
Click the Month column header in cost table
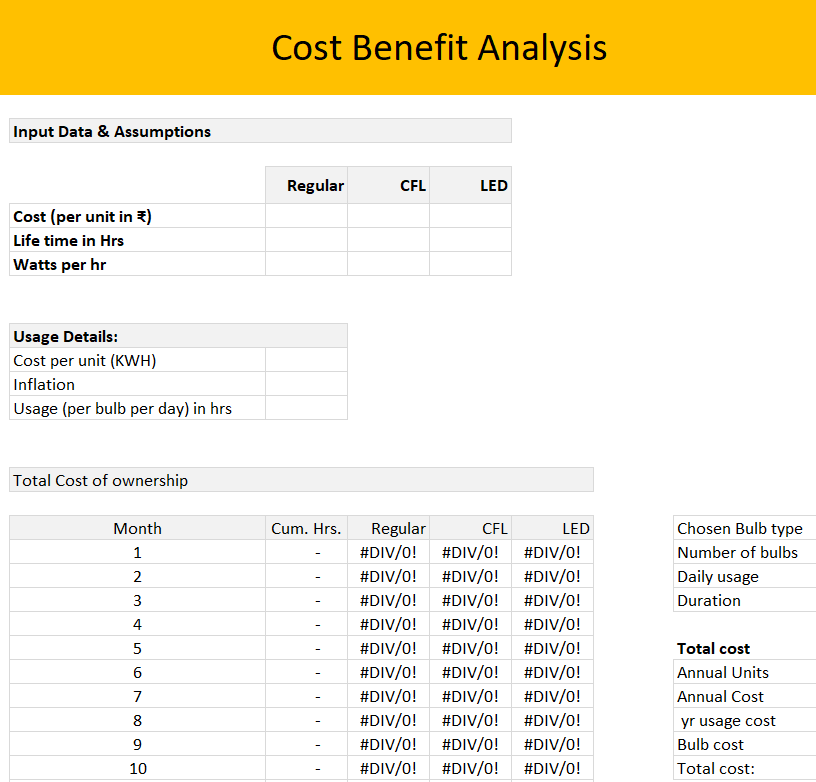137,528
